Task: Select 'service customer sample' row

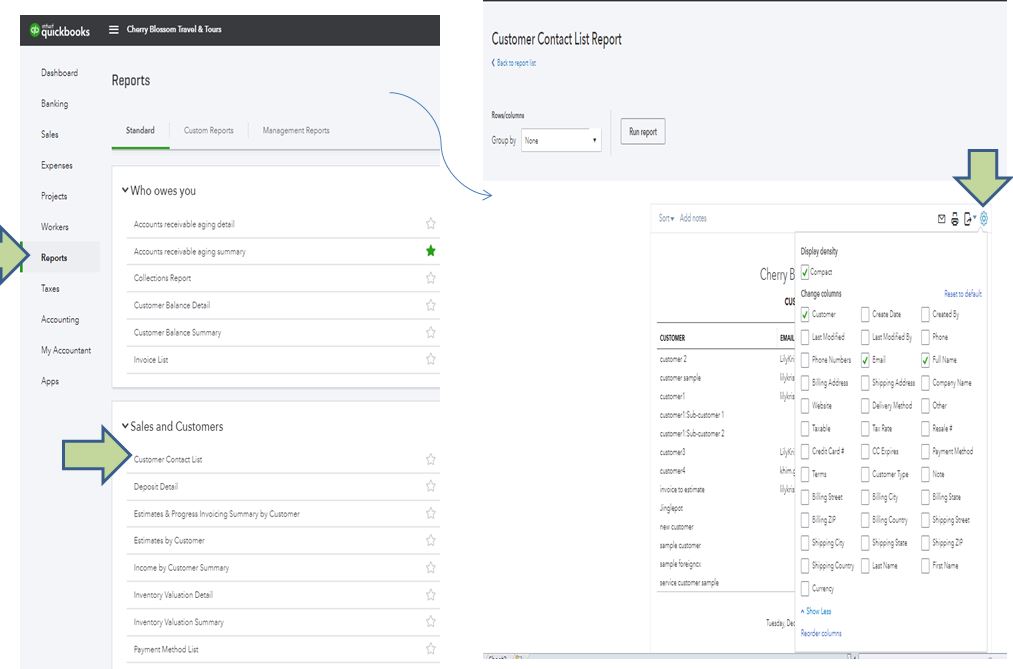Action: [689, 582]
